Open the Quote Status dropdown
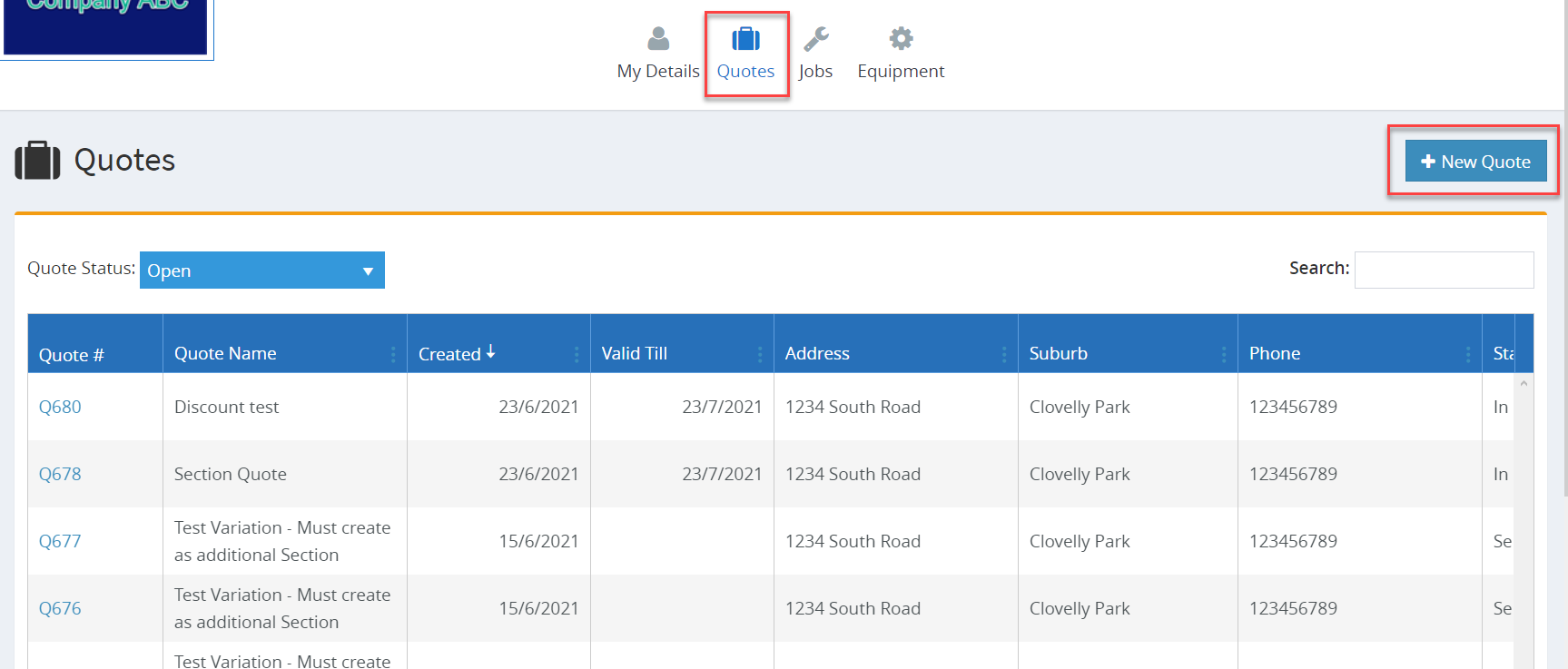Screen dimensions: 1568x669 click(261, 271)
